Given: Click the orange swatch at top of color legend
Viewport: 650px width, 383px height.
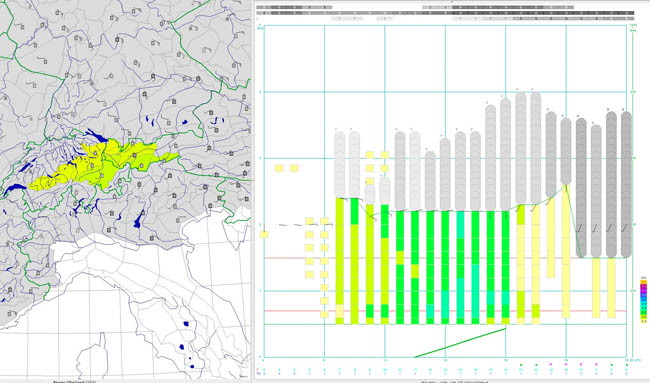Looking at the screenshot, I should pyautogui.click(x=644, y=281).
